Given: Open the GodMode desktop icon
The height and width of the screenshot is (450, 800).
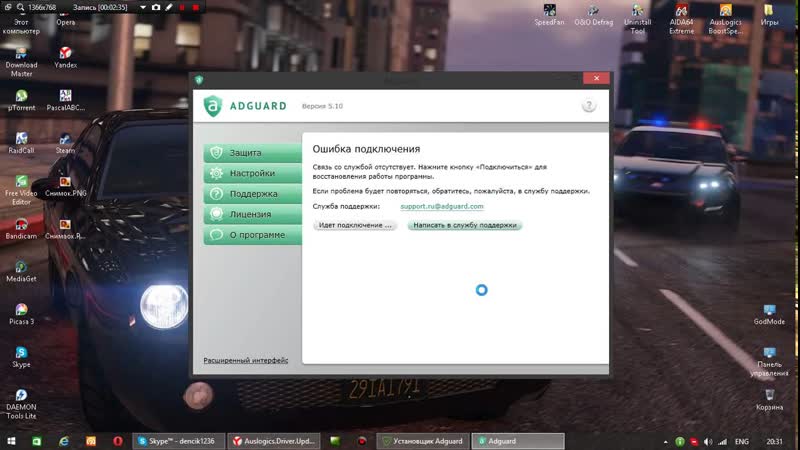Looking at the screenshot, I should [769, 314].
